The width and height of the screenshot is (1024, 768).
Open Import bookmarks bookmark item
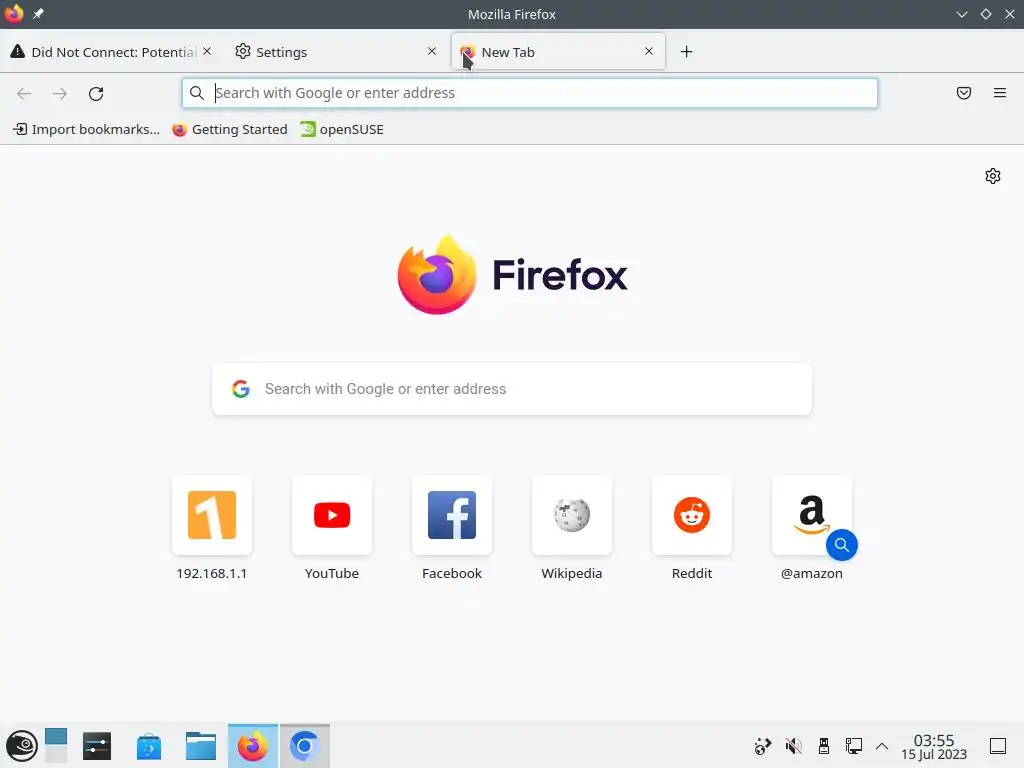tap(87, 129)
